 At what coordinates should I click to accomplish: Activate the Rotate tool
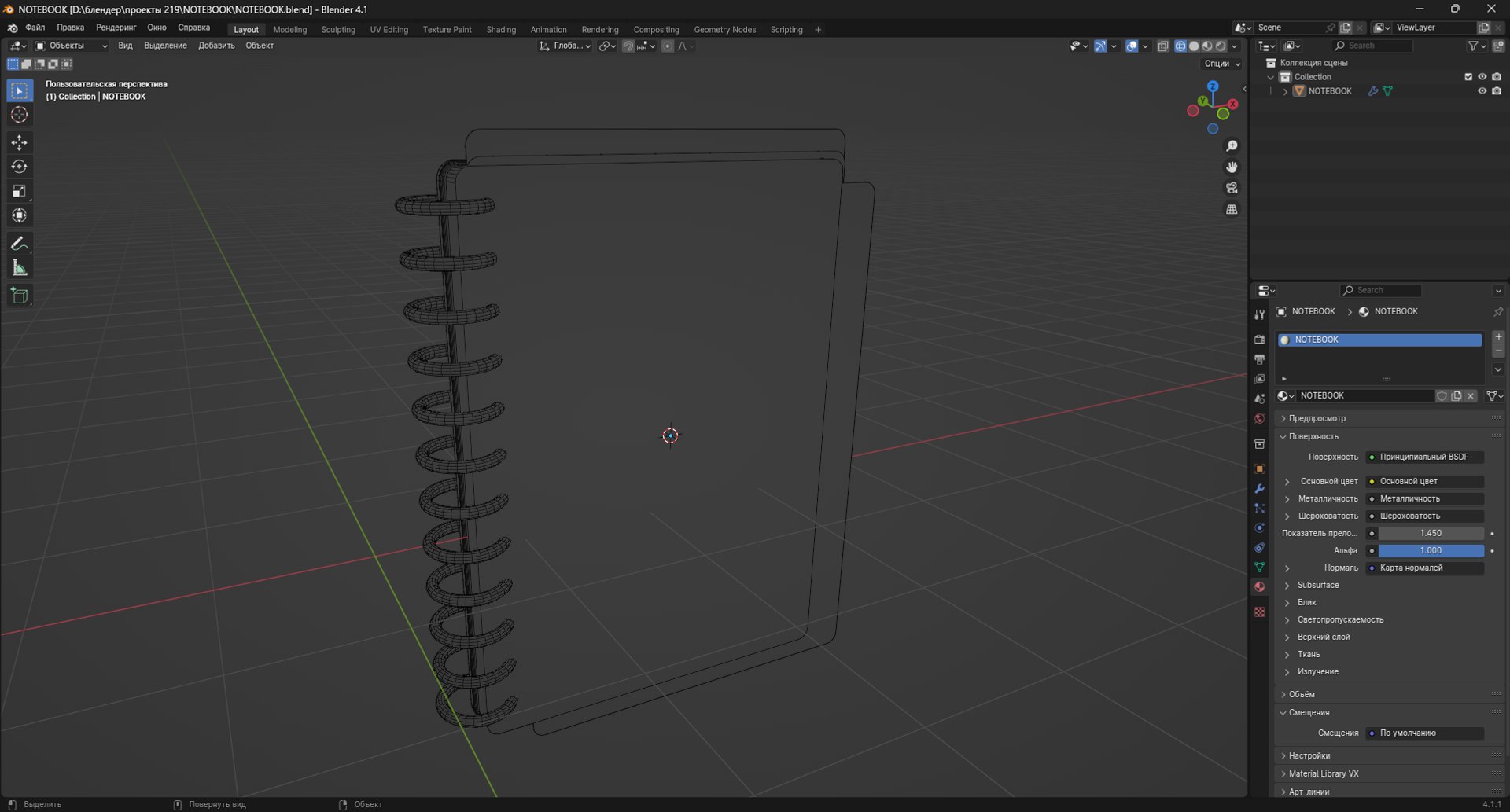[x=20, y=167]
